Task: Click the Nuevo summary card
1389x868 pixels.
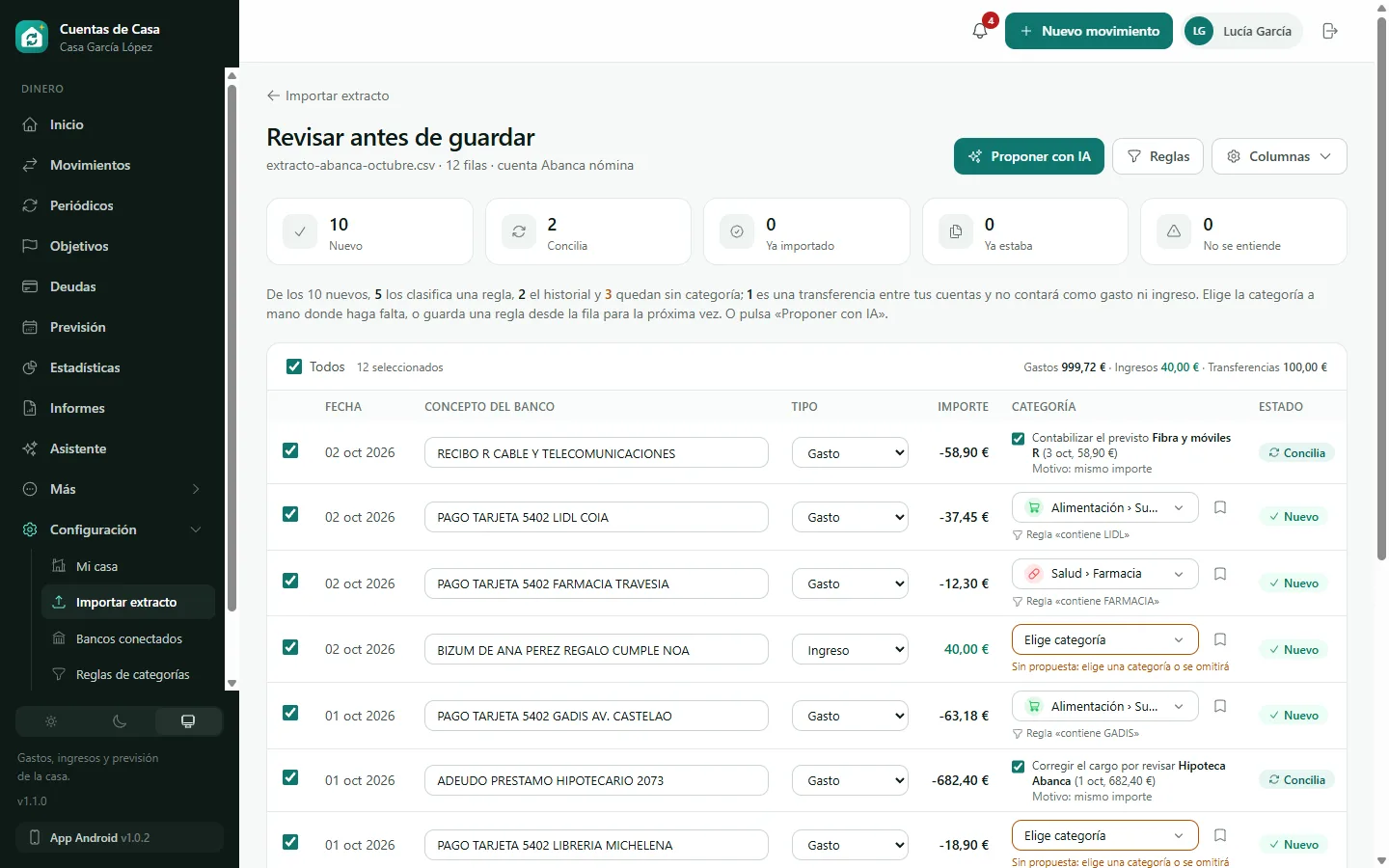Action: [x=369, y=231]
